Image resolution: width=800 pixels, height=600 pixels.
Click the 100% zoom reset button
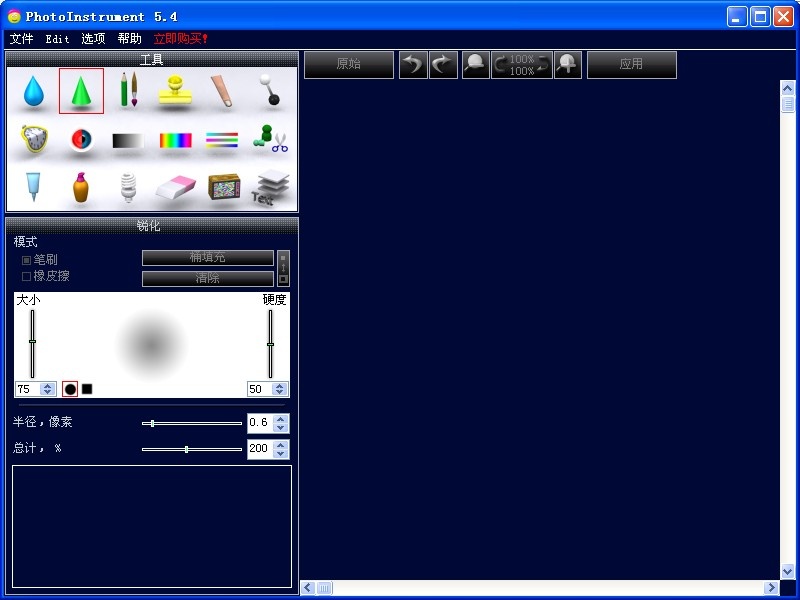[x=521, y=65]
